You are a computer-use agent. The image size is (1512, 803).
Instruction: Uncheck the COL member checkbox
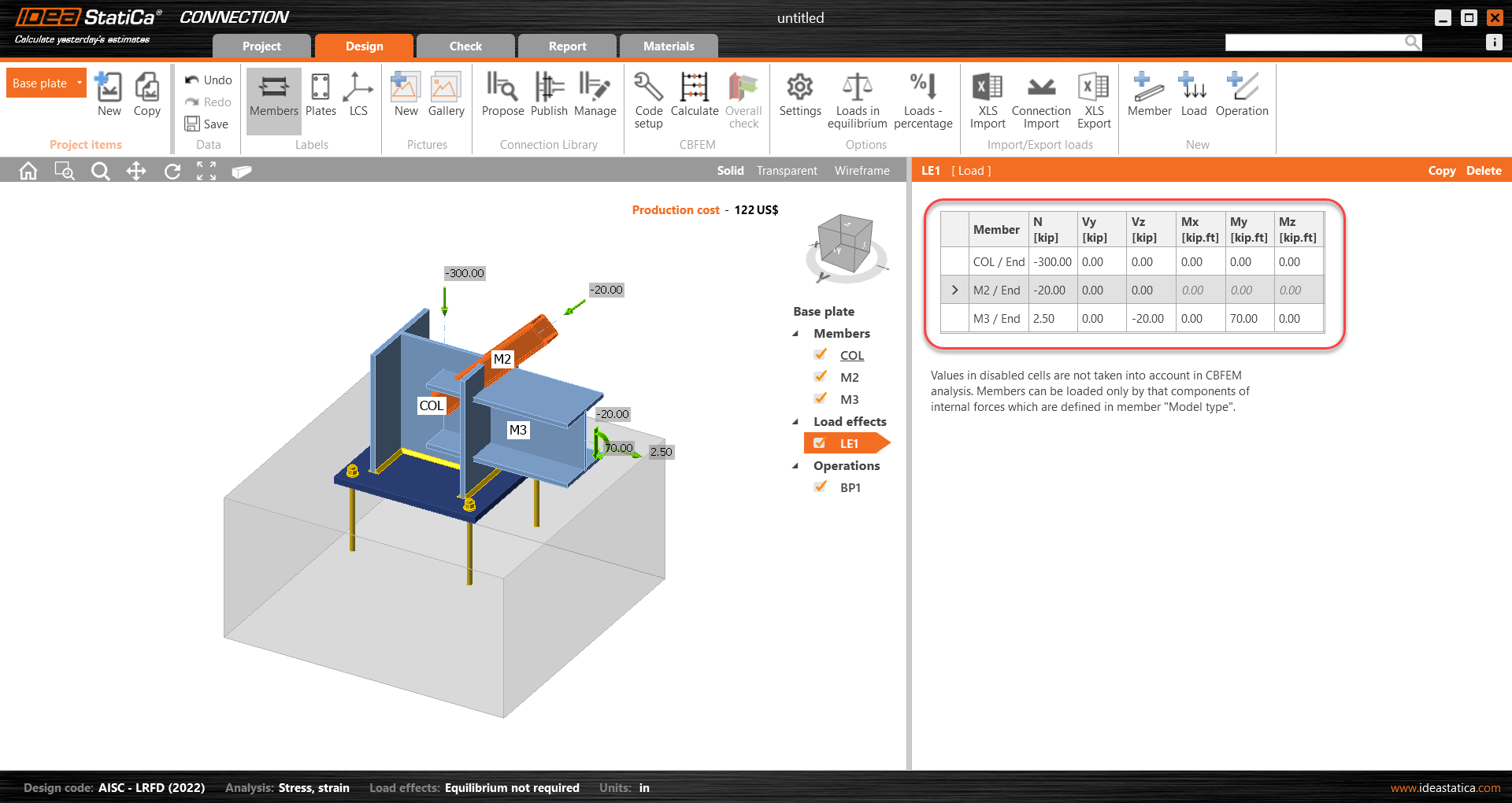click(821, 354)
